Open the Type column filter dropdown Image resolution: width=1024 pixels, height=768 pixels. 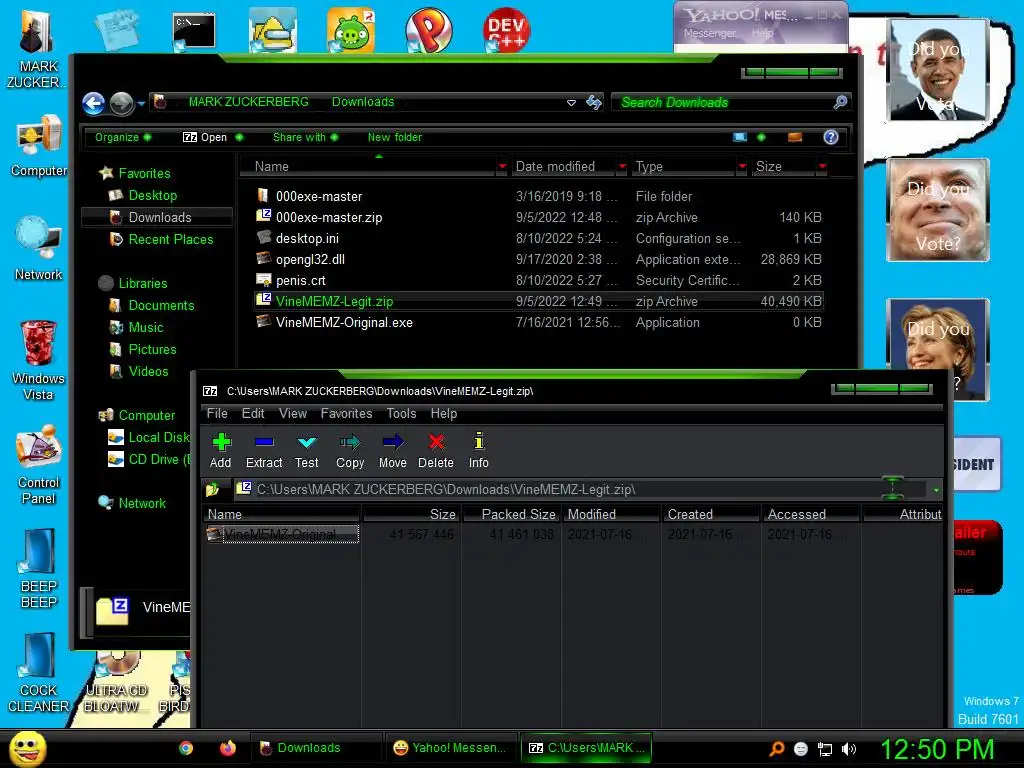(x=742, y=167)
